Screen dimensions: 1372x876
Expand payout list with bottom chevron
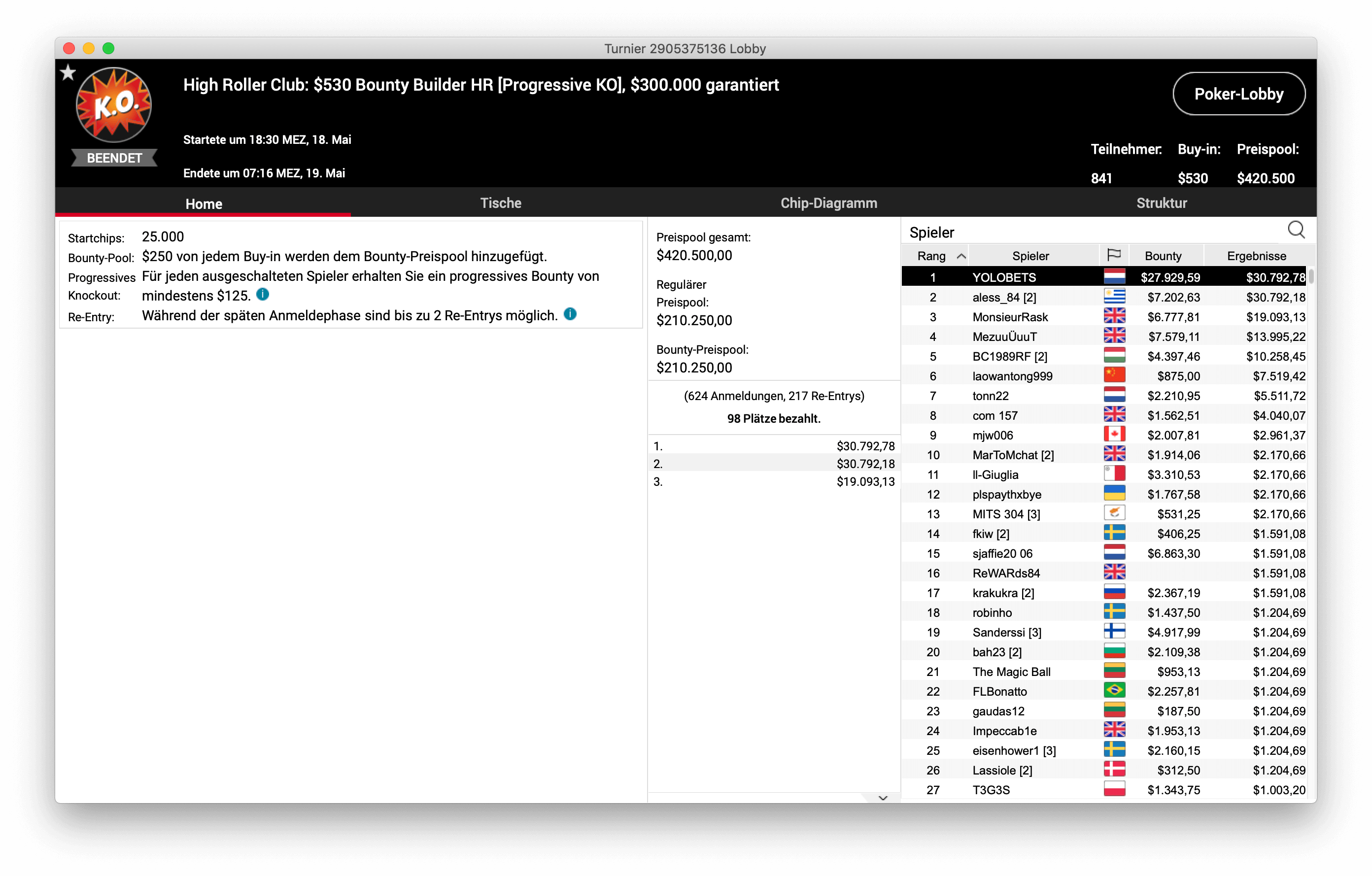tap(883, 797)
